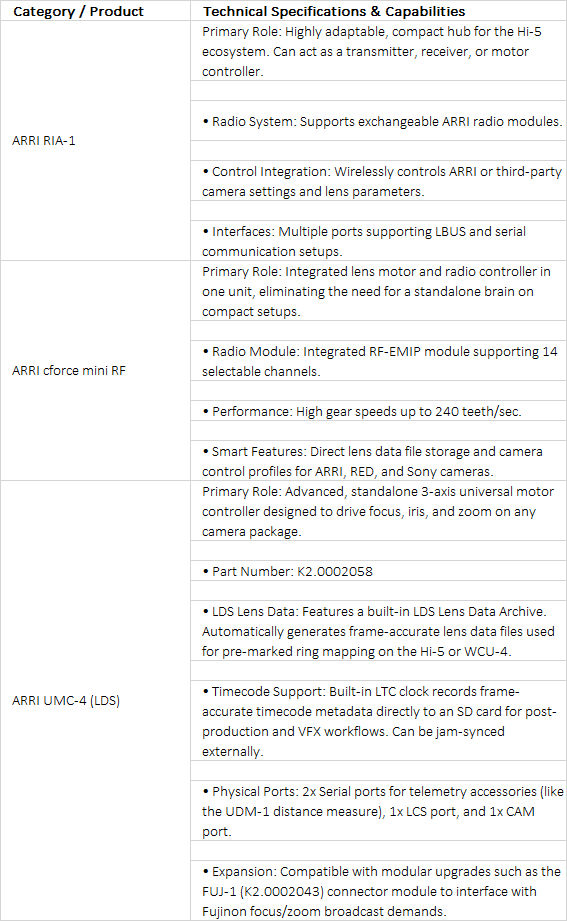Select the Performance 240 teeth/sec row
The width and height of the screenshot is (567, 921).
tap(378, 411)
